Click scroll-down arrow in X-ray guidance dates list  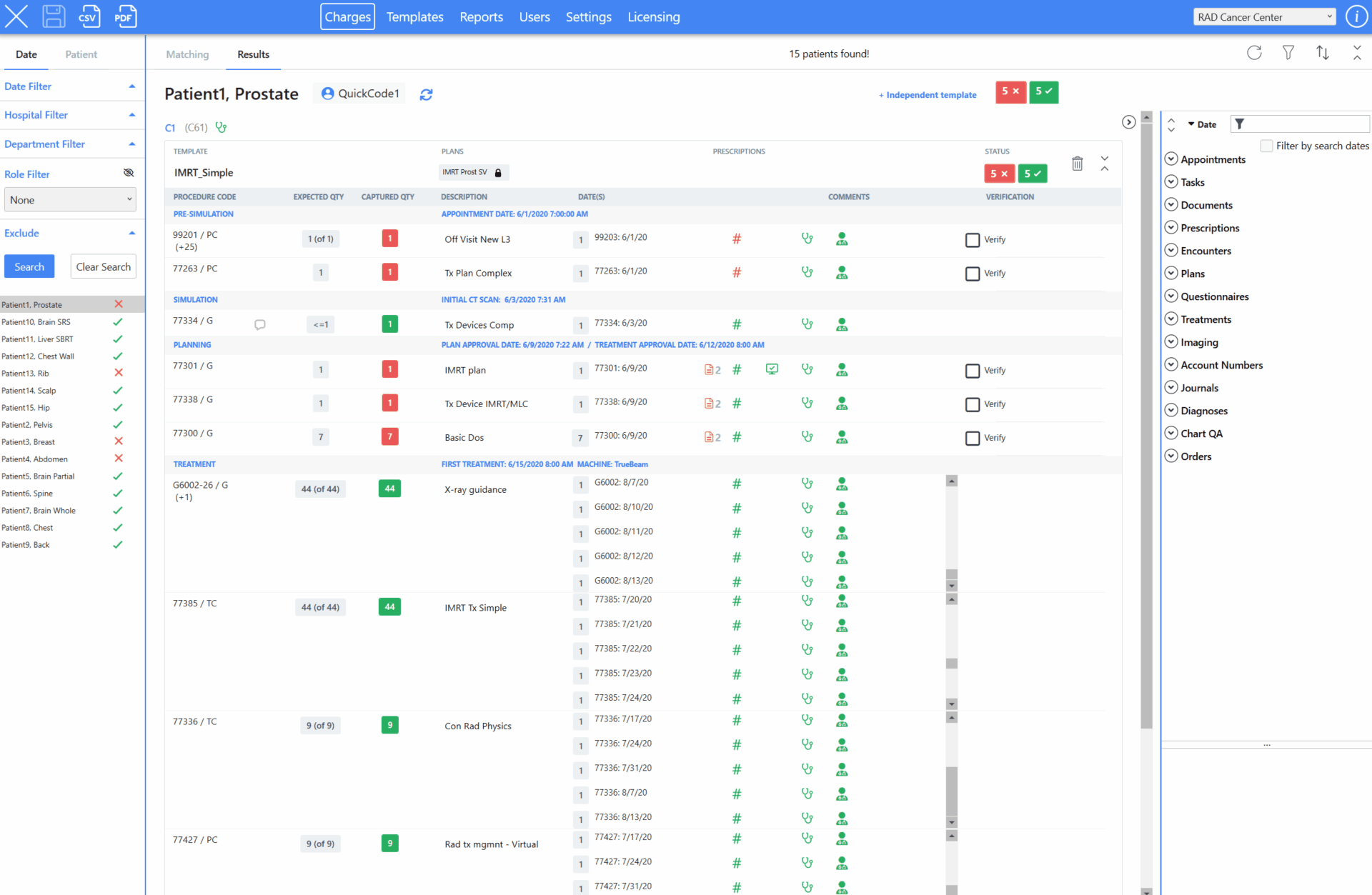click(952, 586)
